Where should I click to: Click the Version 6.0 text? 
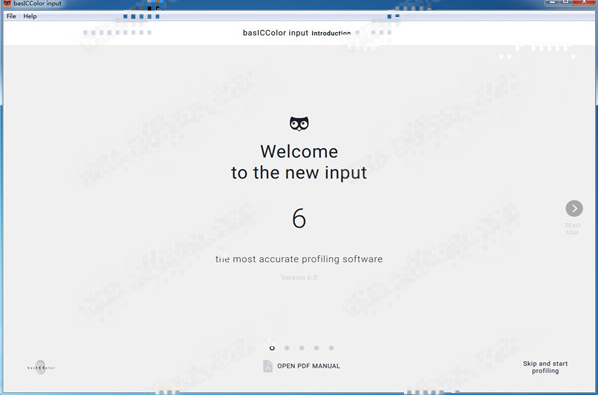[x=299, y=278]
